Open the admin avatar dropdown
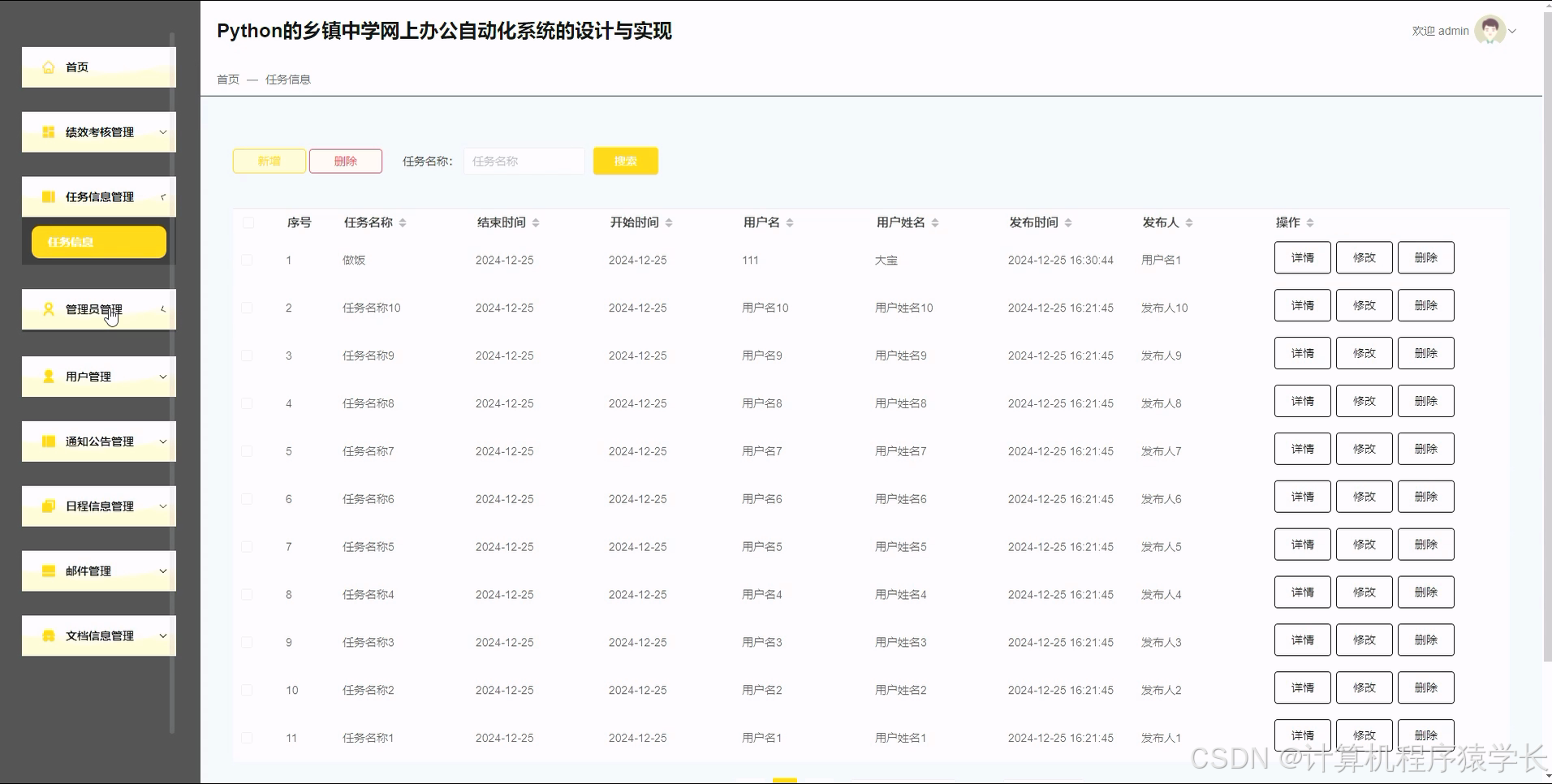Viewport: 1552px width, 784px height. (1491, 31)
